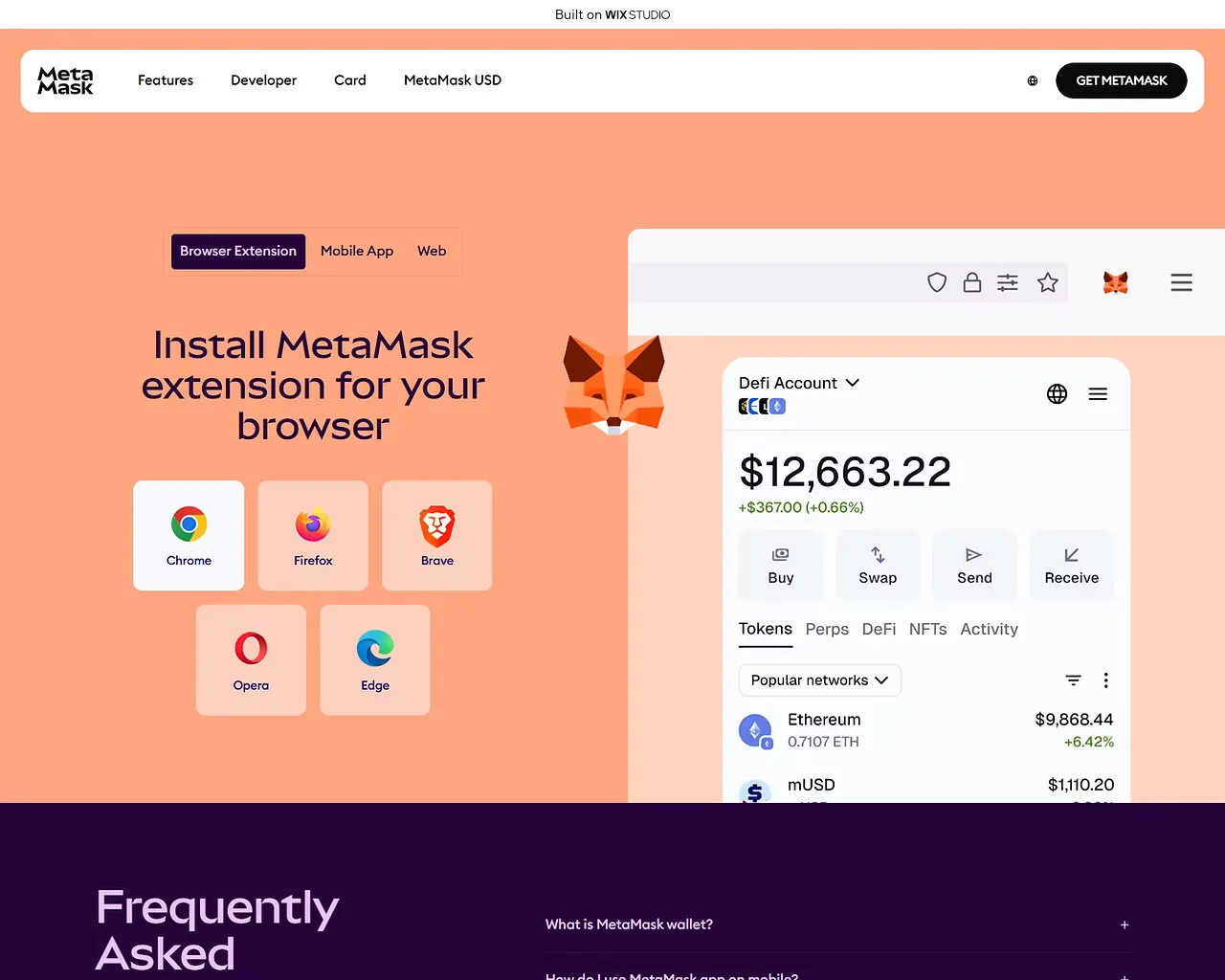The width and height of the screenshot is (1225, 980).
Task: Open the Developer nav menu
Action: (x=263, y=80)
